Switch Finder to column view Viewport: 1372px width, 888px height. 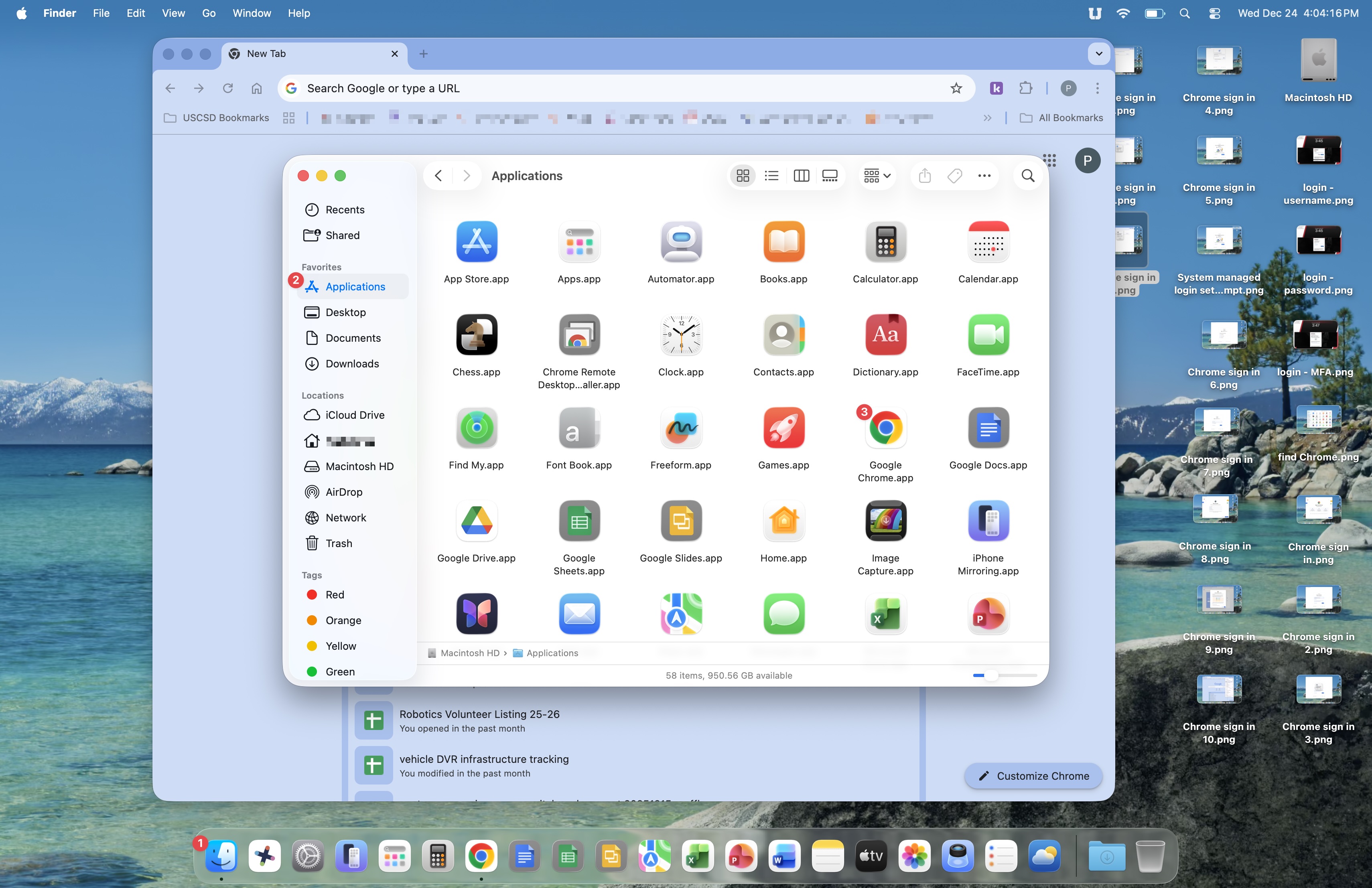coord(801,176)
